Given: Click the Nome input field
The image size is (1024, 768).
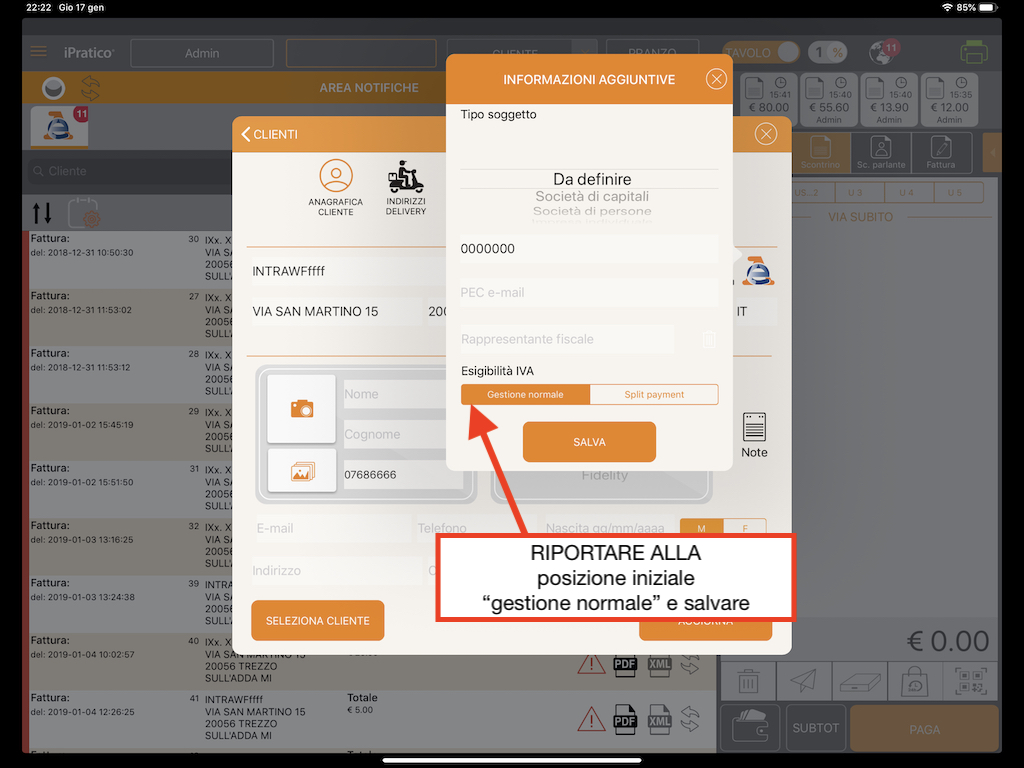Looking at the screenshot, I should pyautogui.click(x=396, y=394).
